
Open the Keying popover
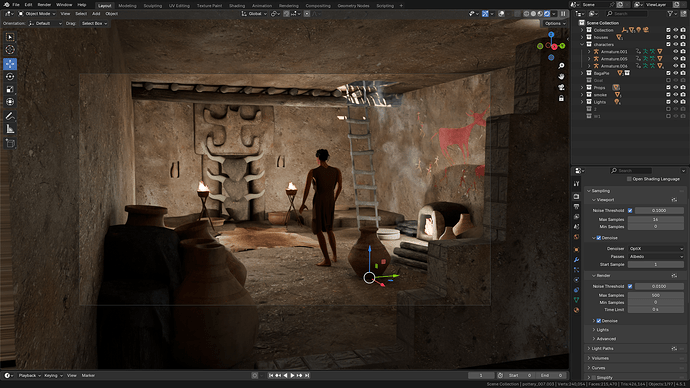point(53,376)
